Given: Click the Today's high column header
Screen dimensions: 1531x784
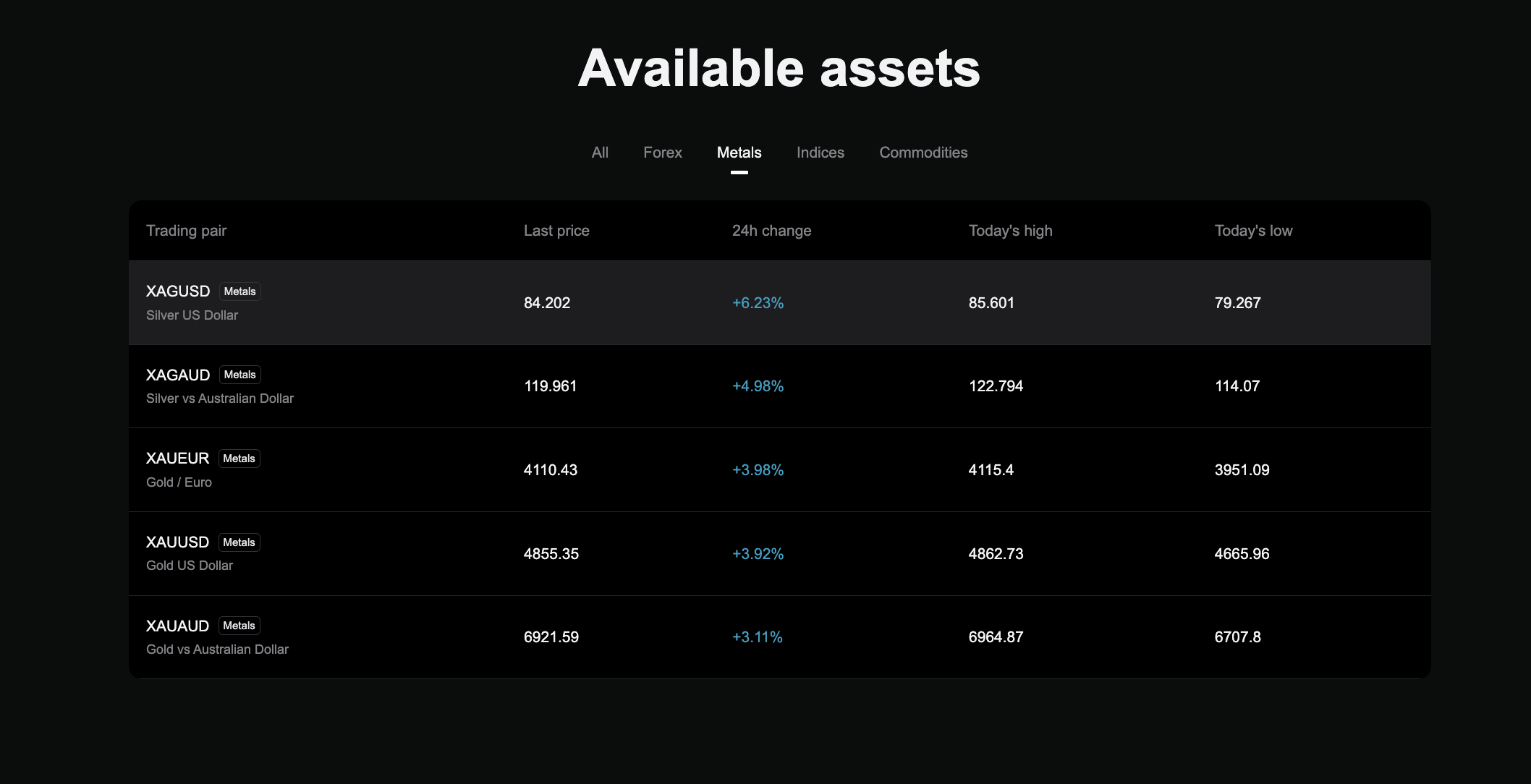Looking at the screenshot, I should coord(1010,231).
